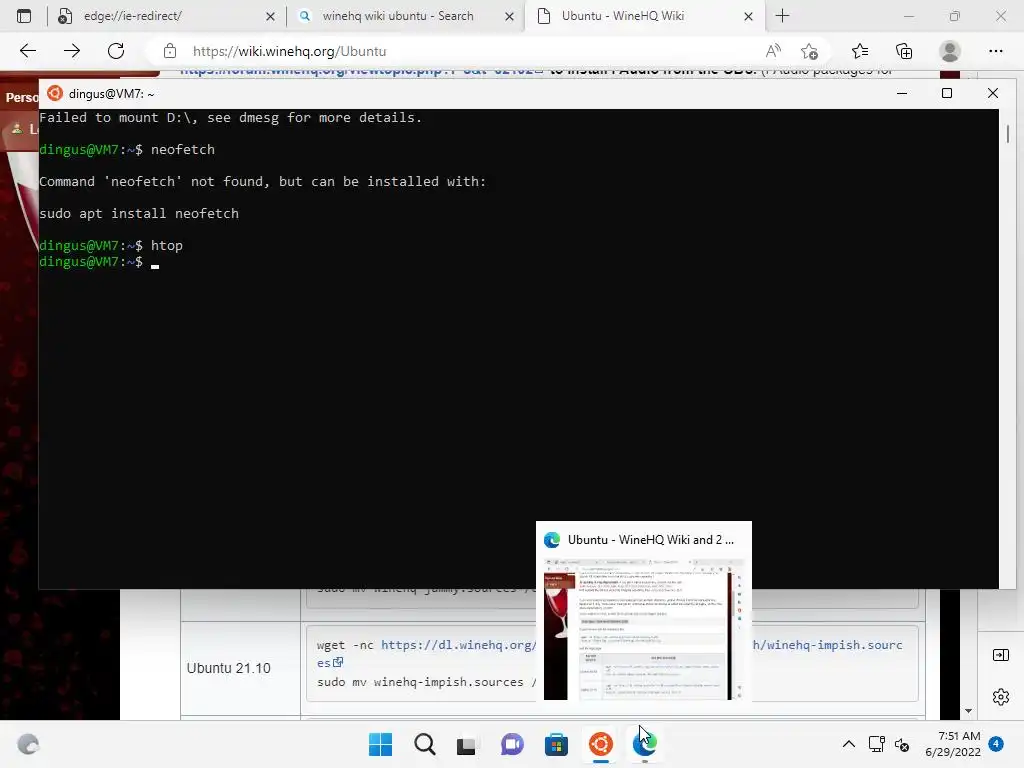This screenshot has height=768, width=1024.
Task: Click the page scrollbar down arrow
Action: (x=968, y=711)
